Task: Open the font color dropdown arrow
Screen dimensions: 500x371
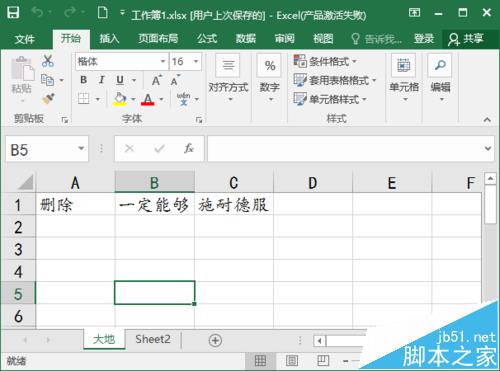Action: click(161, 99)
